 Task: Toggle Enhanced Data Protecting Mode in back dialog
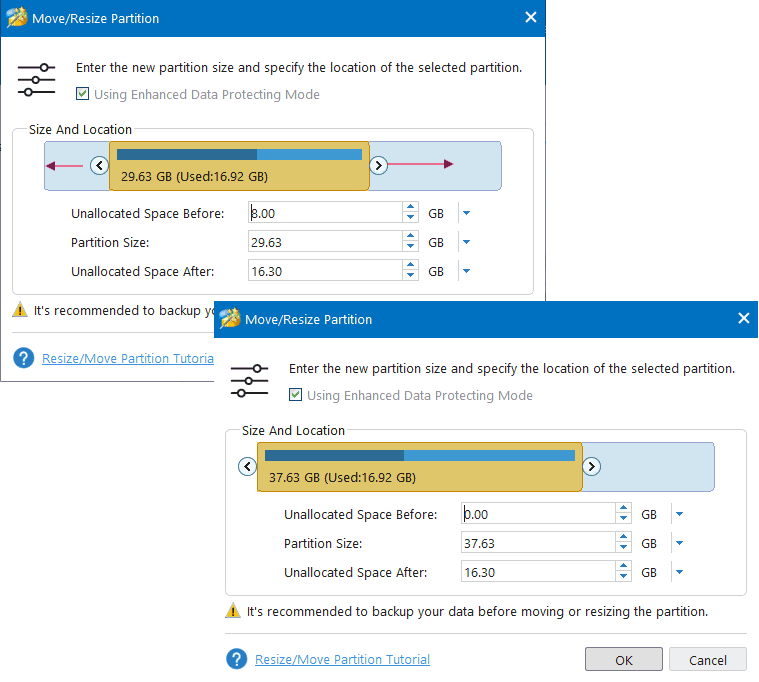tap(82, 94)
